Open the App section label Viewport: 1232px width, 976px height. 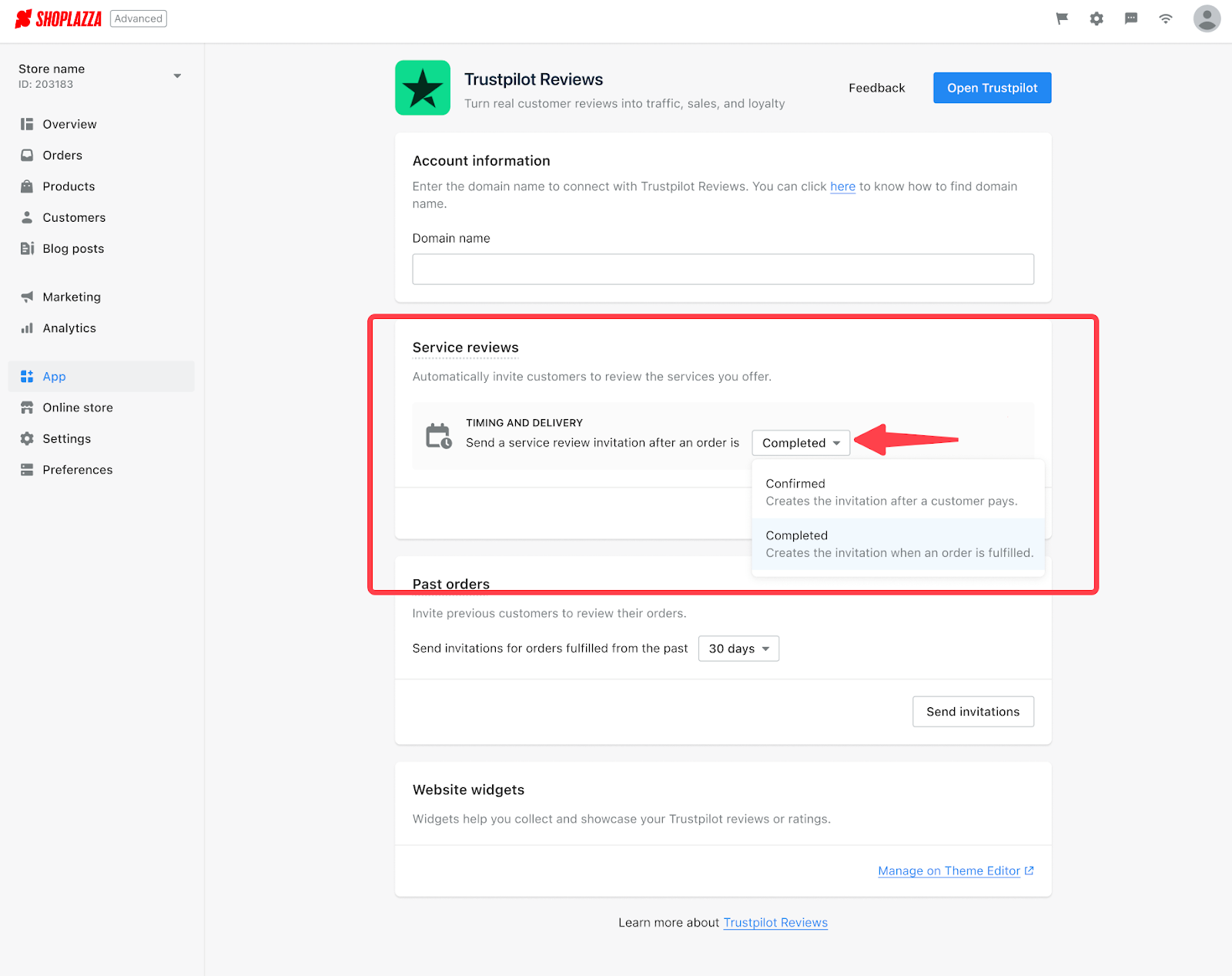[54, 376]
